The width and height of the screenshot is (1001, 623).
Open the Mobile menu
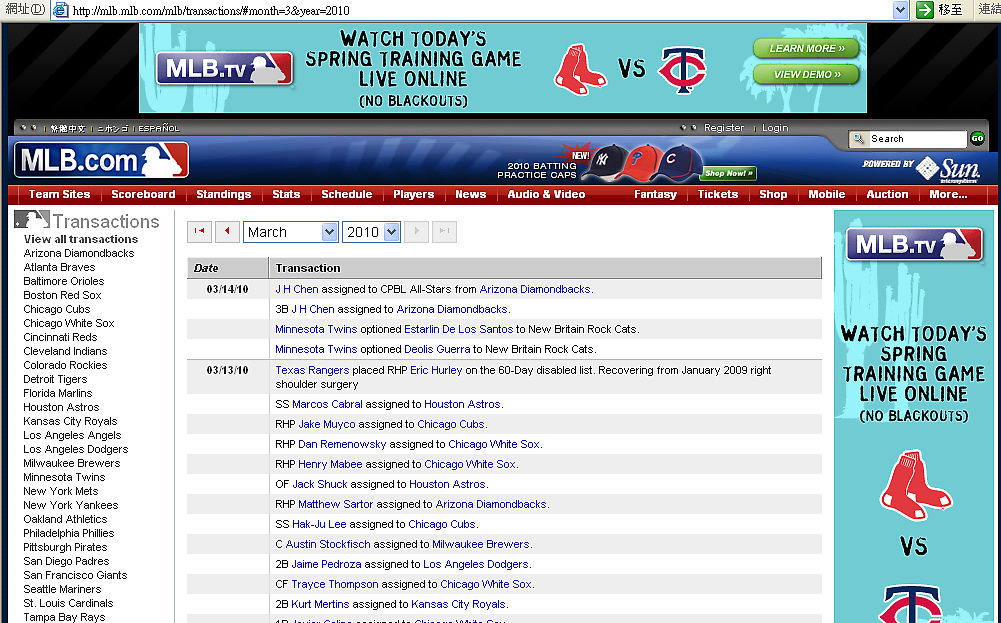(x=827, y=194)
